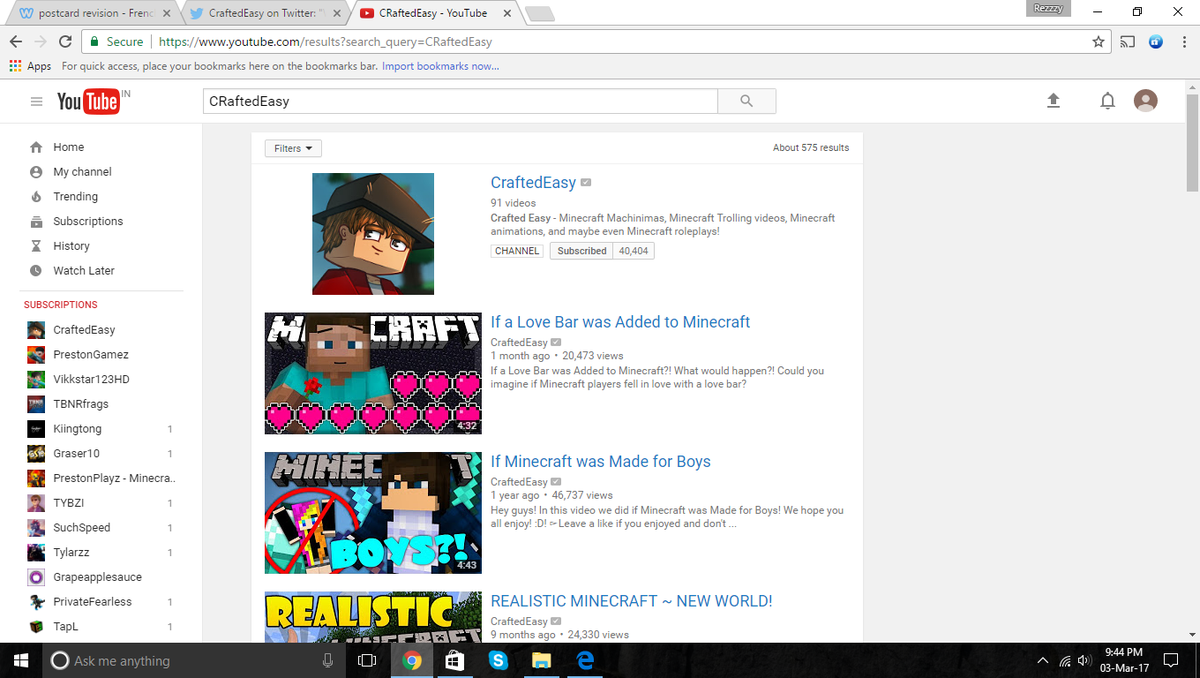Screen dimensions: 1200x678
Task: Open the volume speaker tray icon
Action: [x=1082, y=661]
